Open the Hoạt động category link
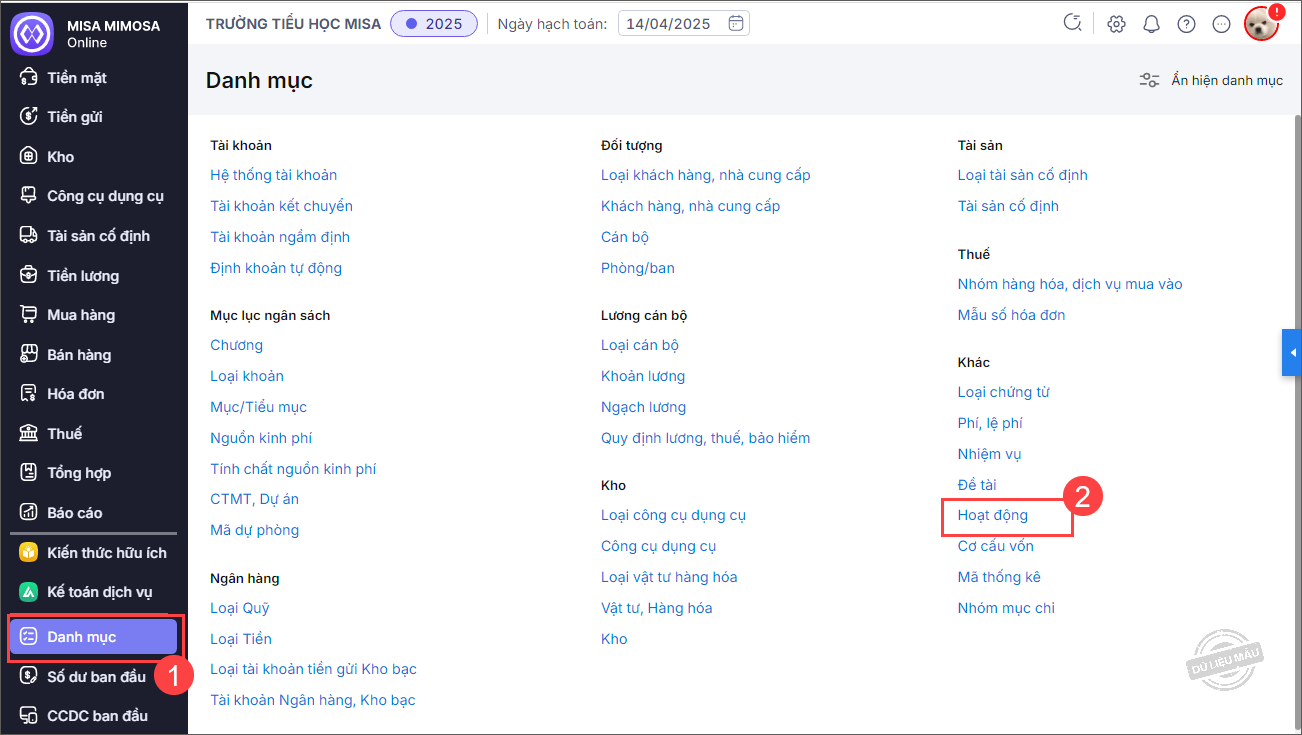1302x735 pixels. click(992, 516)
